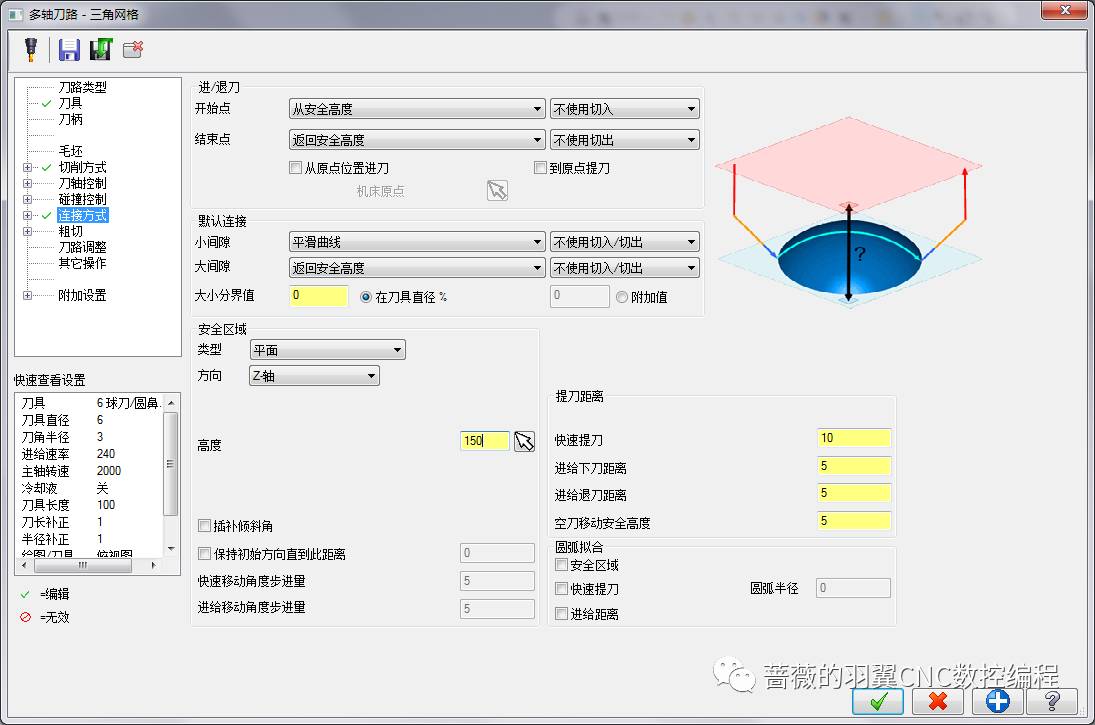Select 刀路调整 in tree
1095x725 pixels.
pos(82,247)
